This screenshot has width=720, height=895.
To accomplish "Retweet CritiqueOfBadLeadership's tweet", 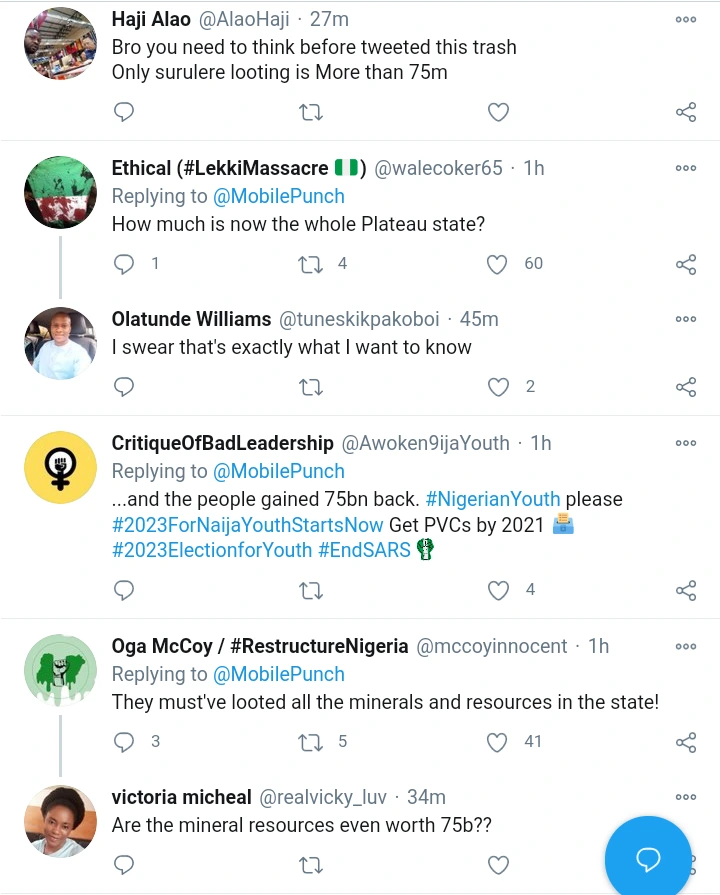I will point(311,590).
